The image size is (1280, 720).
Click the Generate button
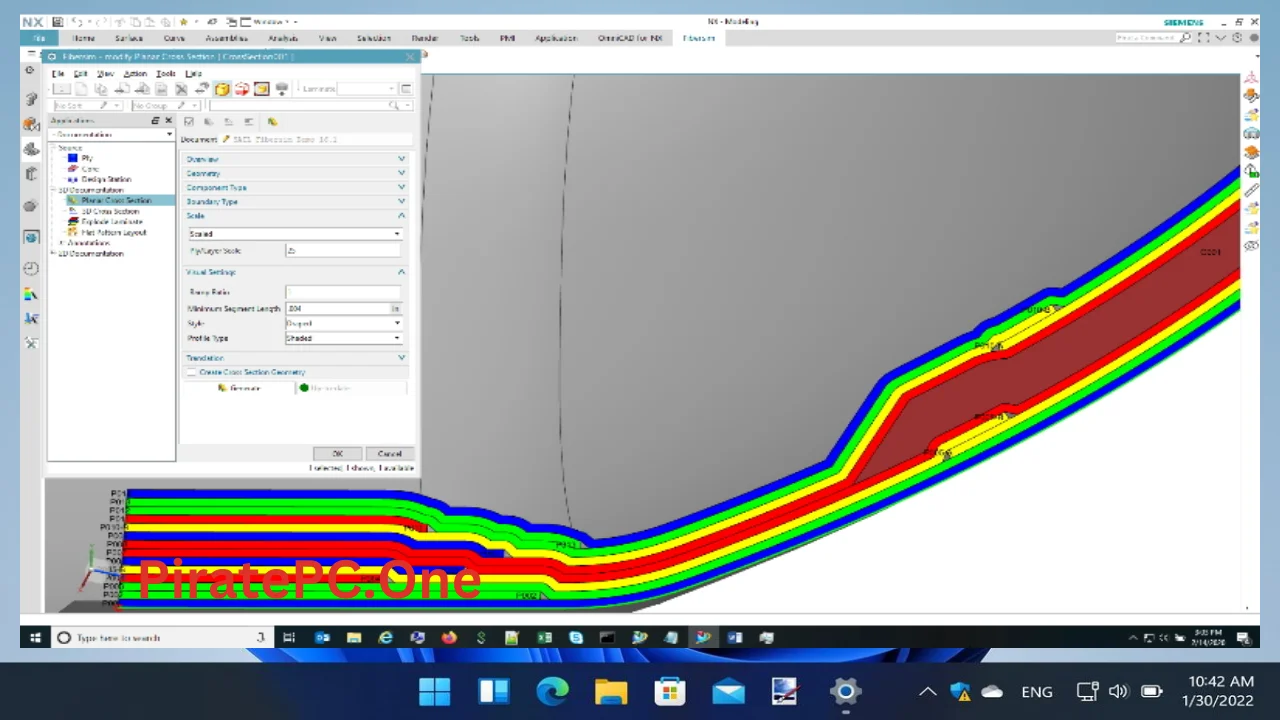[x=240, y=388]
